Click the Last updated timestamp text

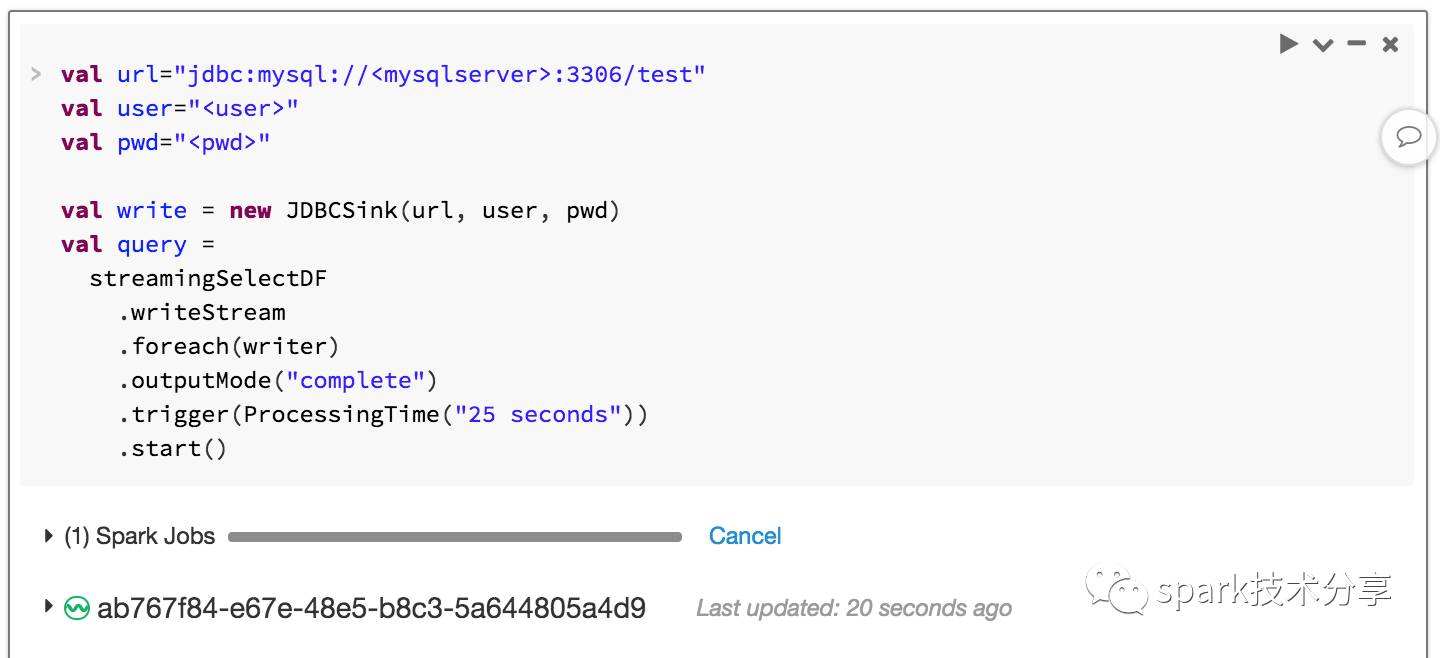(x=854, y=608)
